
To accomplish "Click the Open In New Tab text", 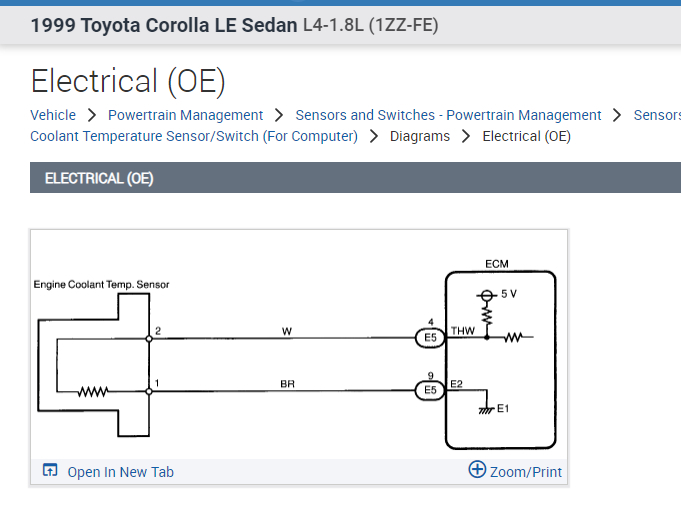I will pos(120,472).
